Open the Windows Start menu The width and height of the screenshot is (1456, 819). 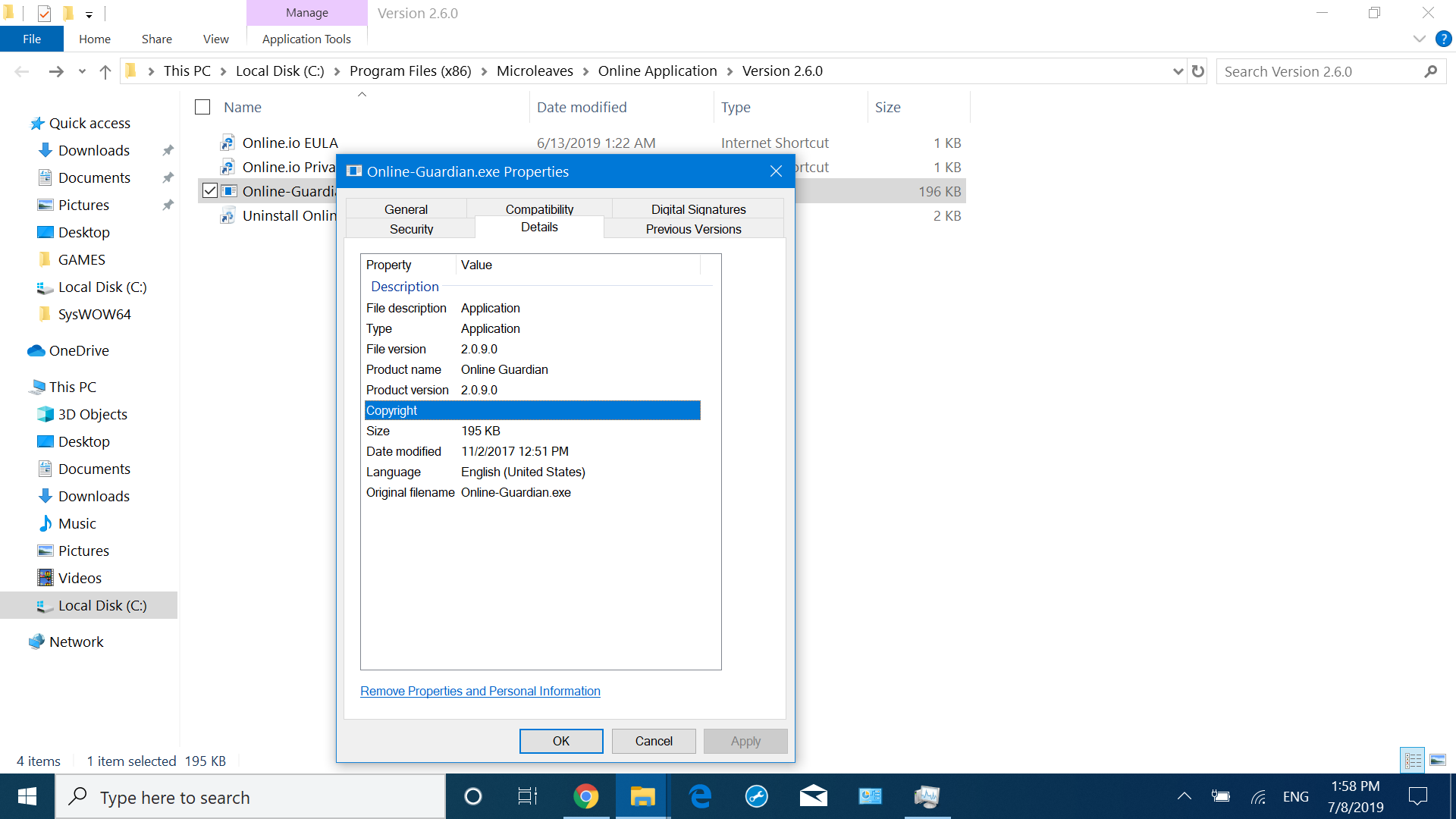(27, 796)
